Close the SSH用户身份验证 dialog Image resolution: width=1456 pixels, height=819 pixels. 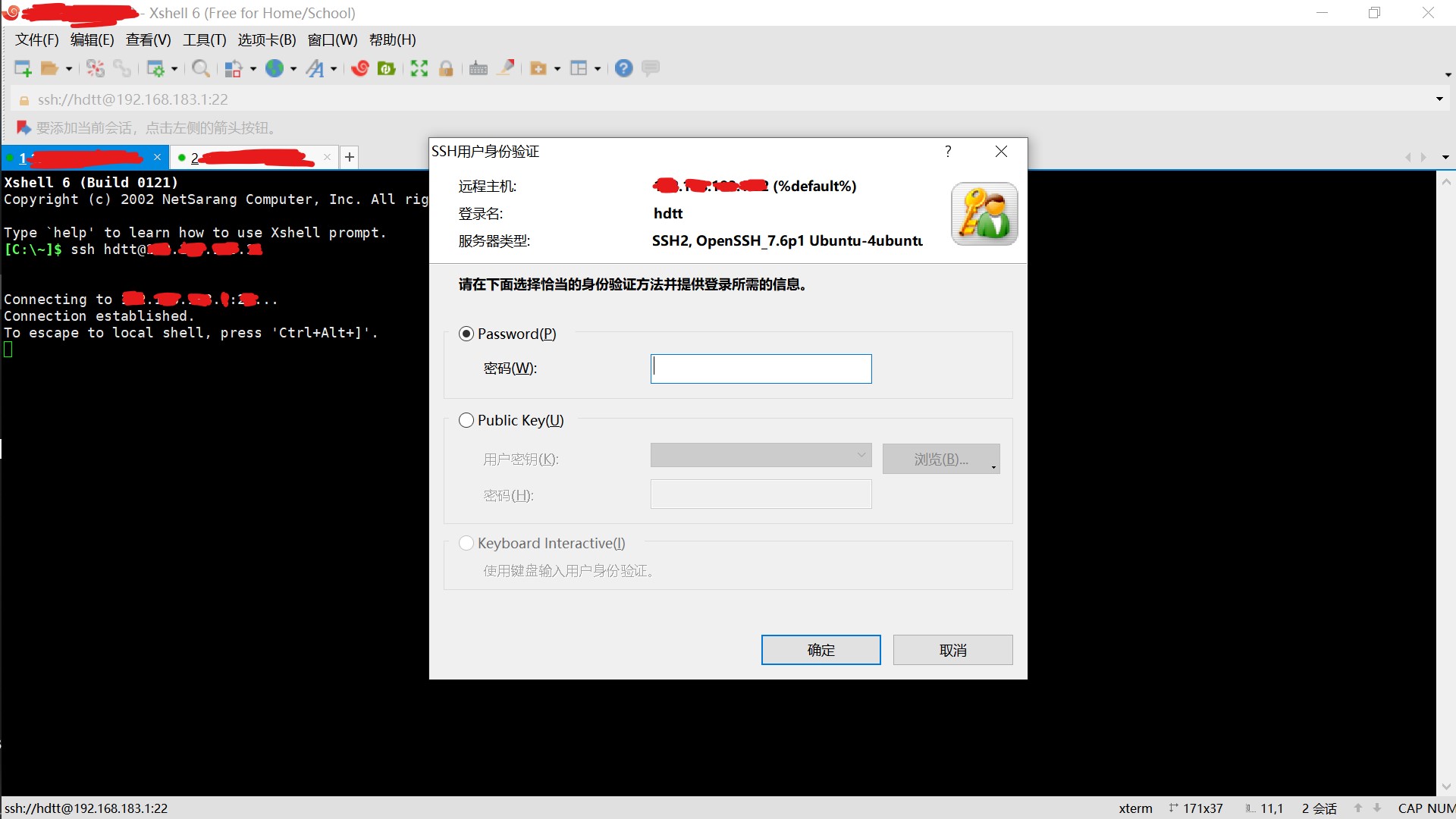point(1001,152)
